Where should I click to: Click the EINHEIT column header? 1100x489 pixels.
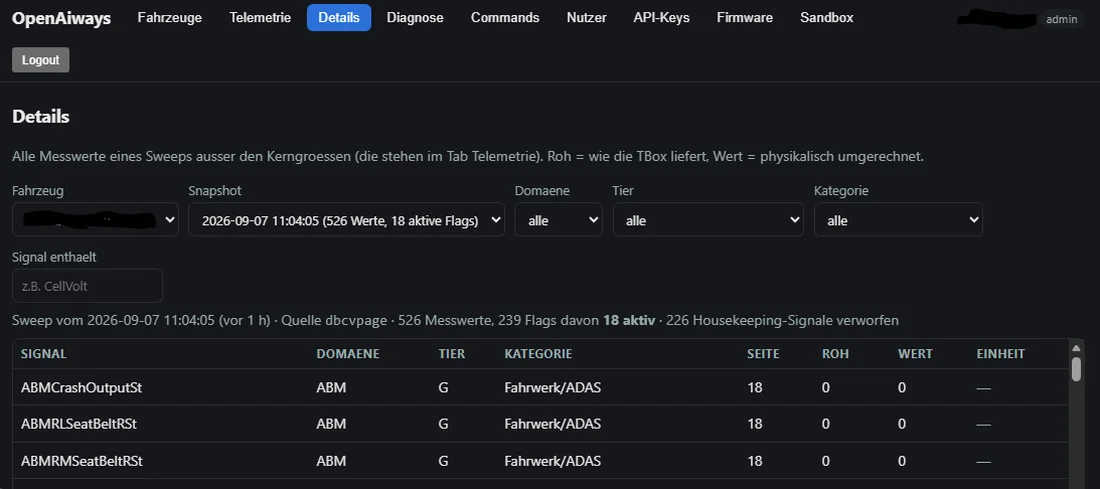[1000, 354]
